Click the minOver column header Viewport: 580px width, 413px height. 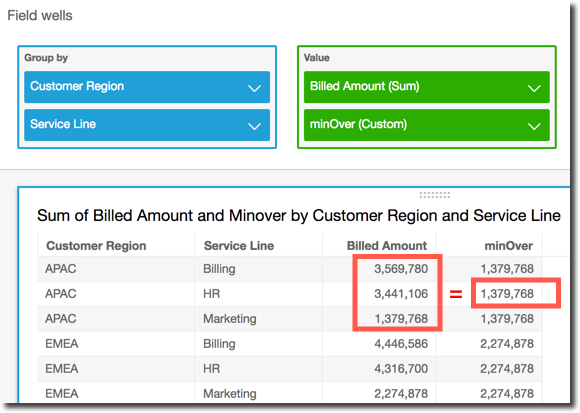point(509,246)
